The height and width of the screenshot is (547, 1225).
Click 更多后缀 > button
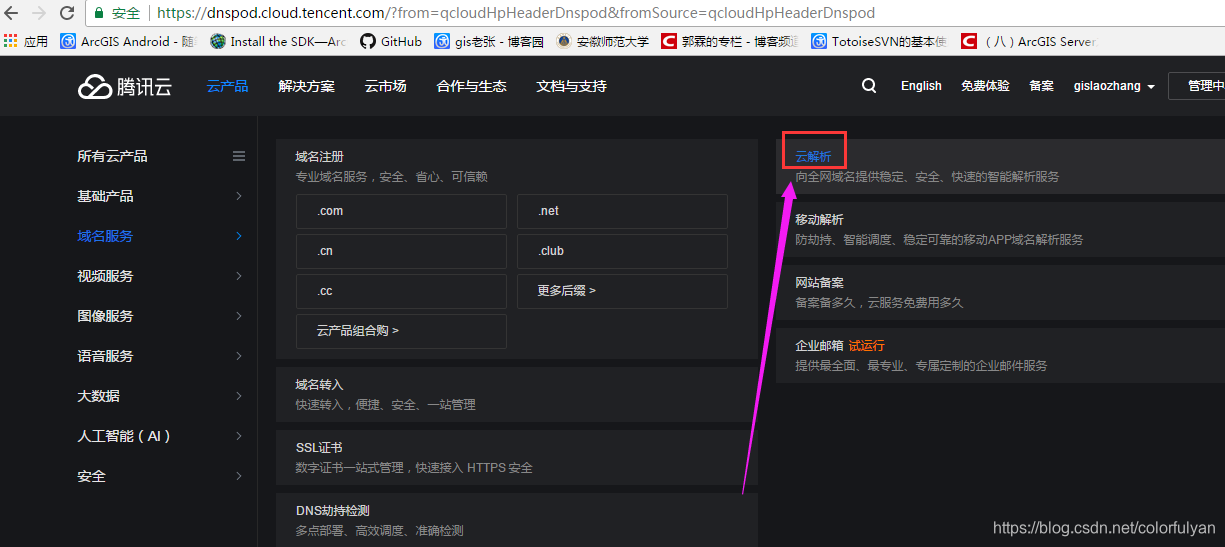[622, 291]
